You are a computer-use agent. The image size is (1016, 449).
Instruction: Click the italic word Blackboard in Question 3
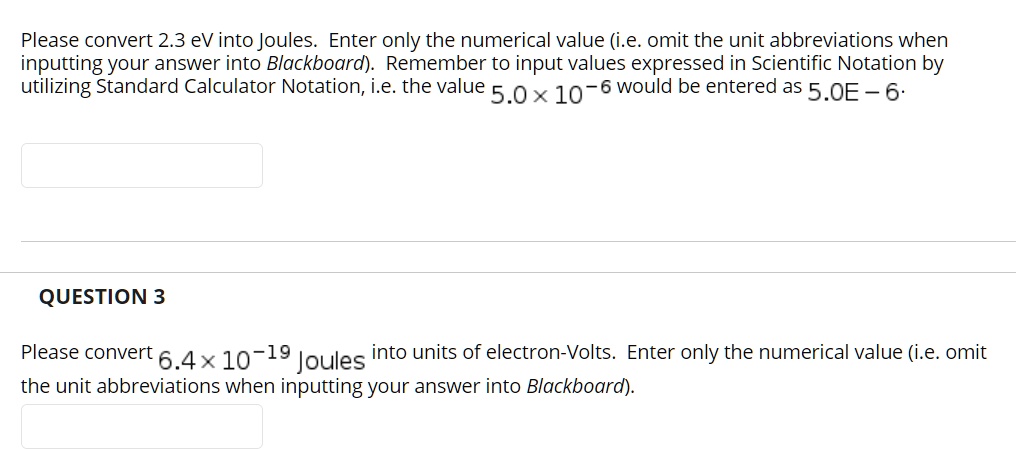576,387
